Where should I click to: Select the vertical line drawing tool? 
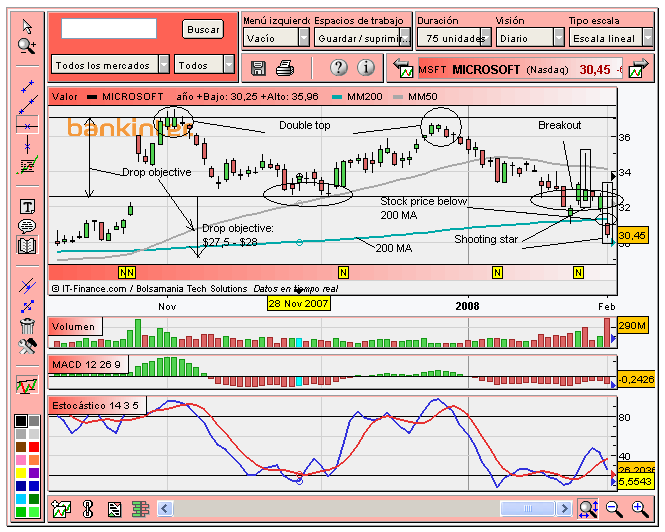27,146
